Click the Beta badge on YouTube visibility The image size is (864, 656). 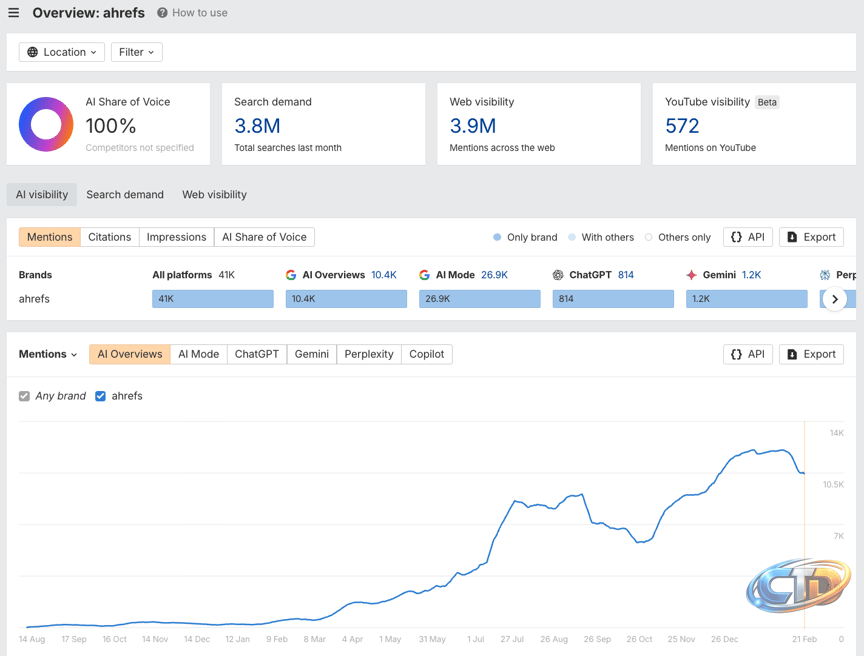coord(767,102)
